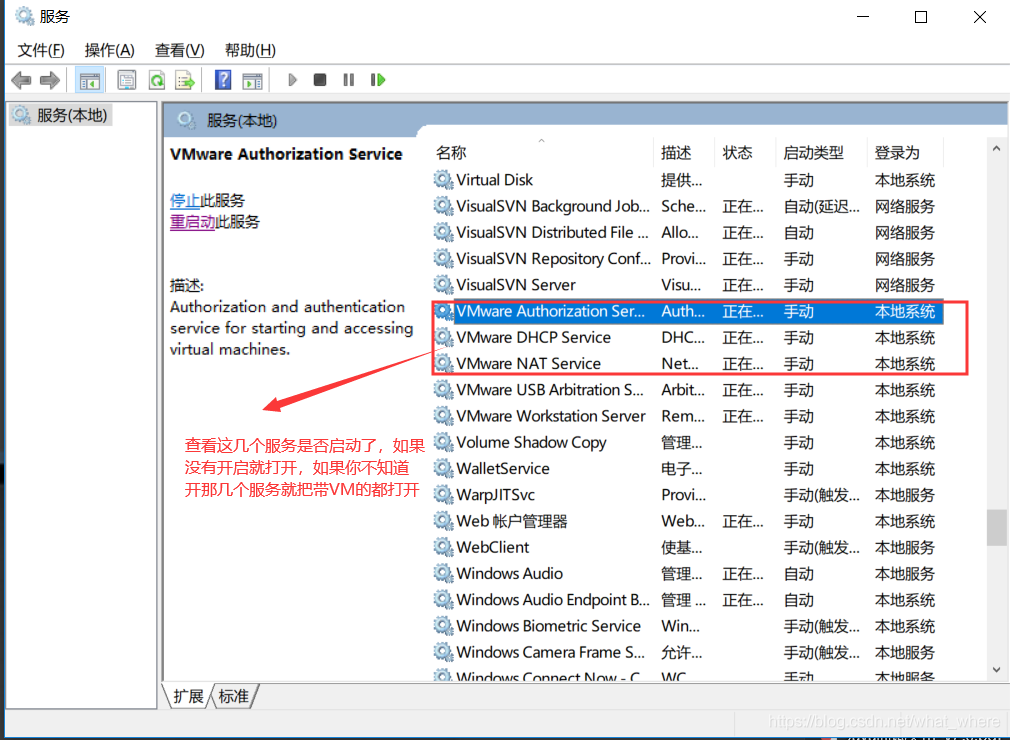Open the 查看(V) menu

[179, 50]
